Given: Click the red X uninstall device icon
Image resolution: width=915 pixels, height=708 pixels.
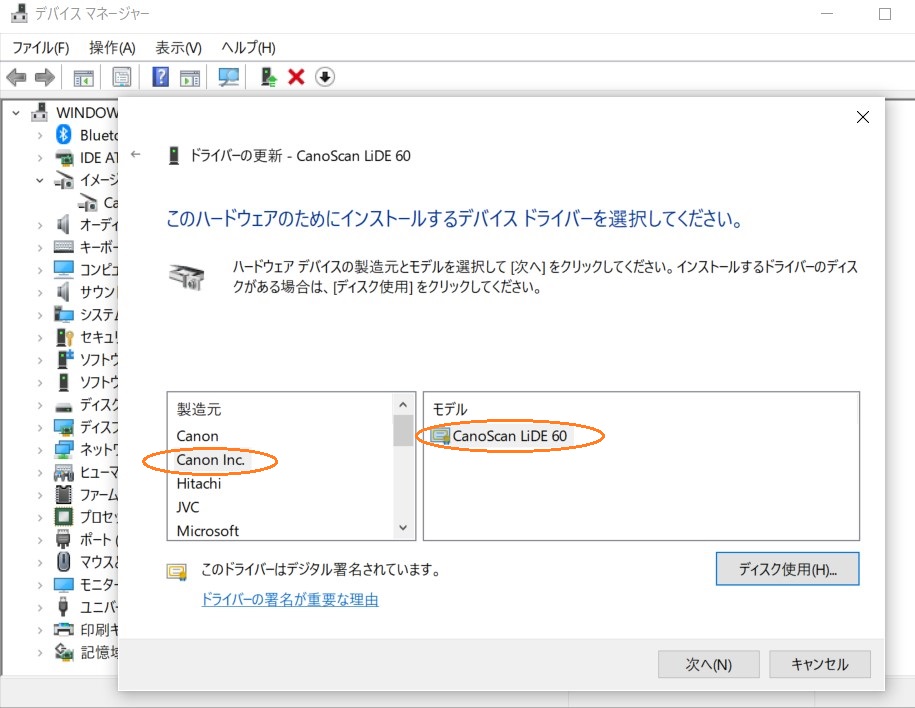Looking at the screenshot, I should click(296, 77).
